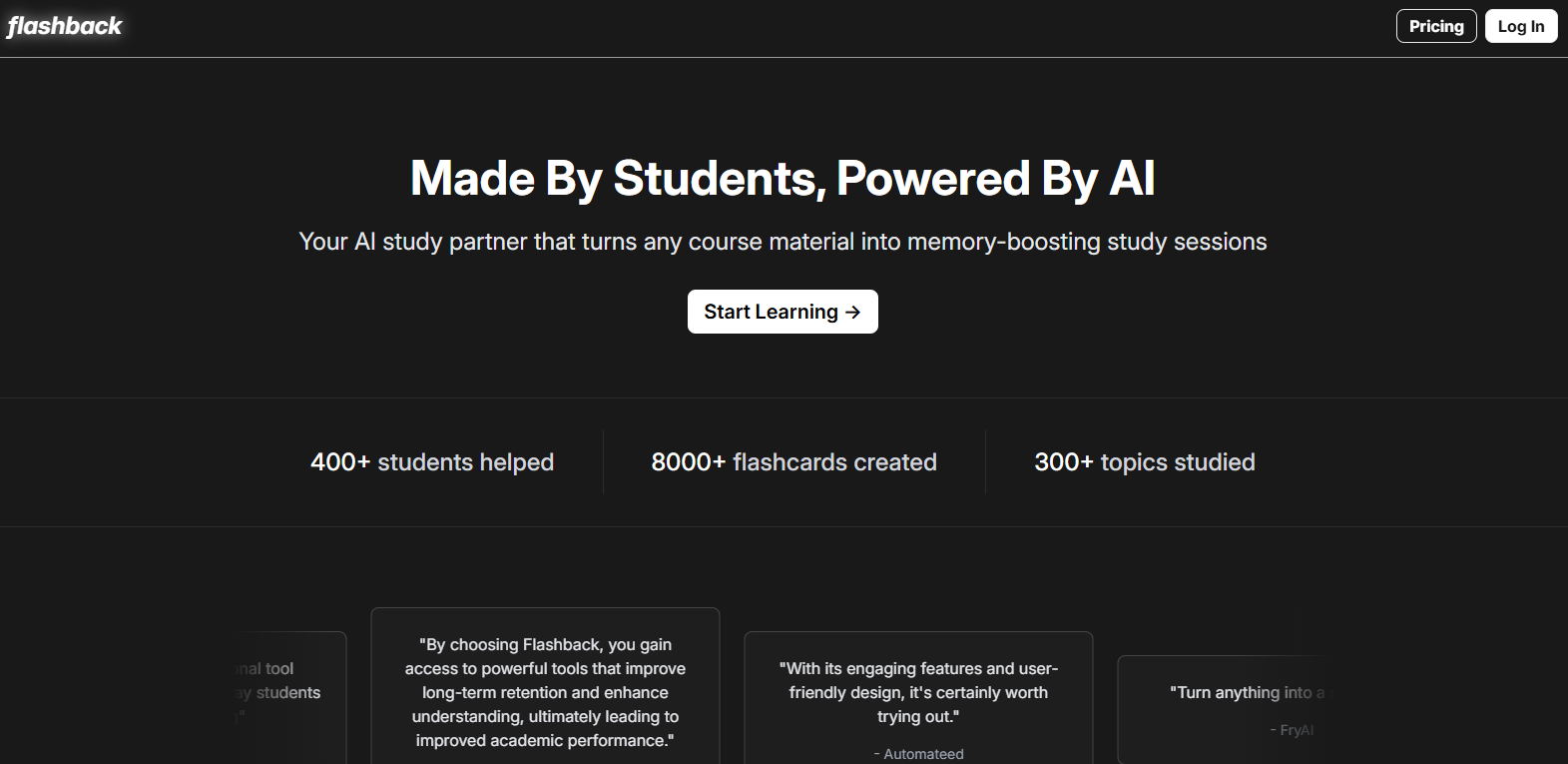Screen dimensions: 1568x764
Task: Click the arrow icon beside Start Learning
Action: pos(852,312)
